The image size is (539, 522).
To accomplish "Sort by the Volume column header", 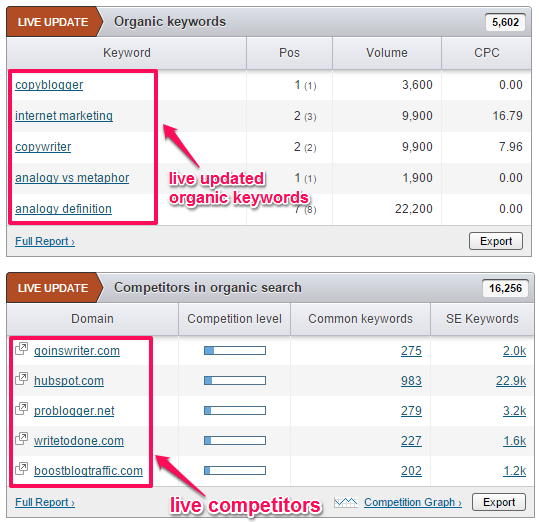I will point(387,53).
